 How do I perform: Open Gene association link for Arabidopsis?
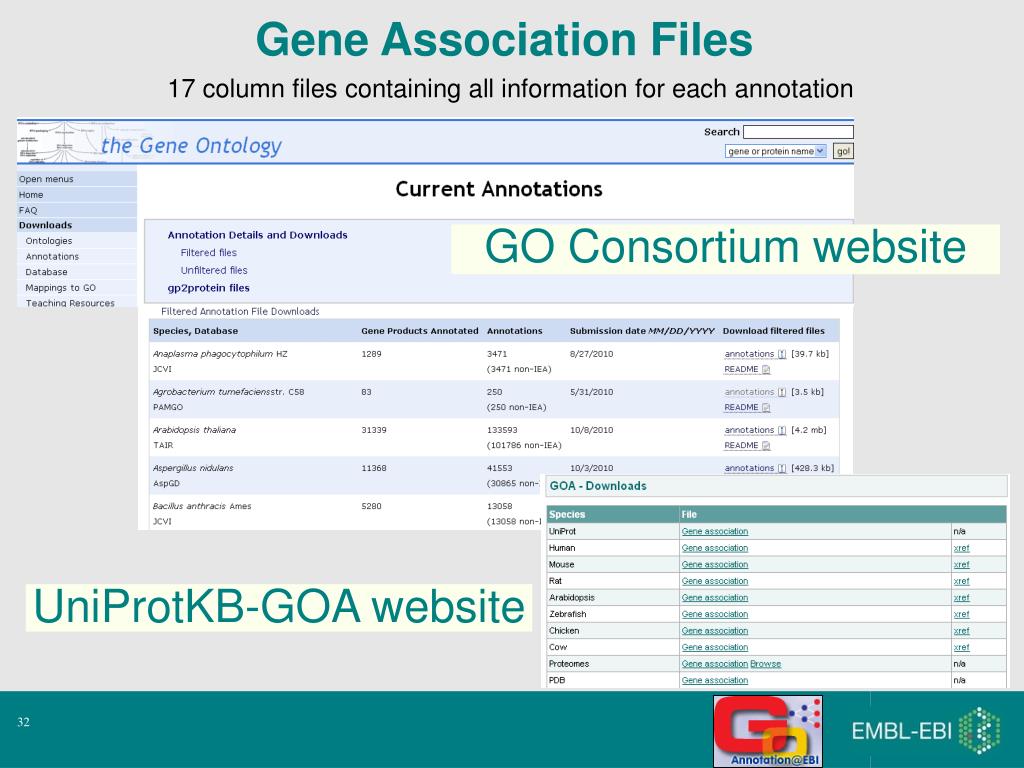click(714, 598)
